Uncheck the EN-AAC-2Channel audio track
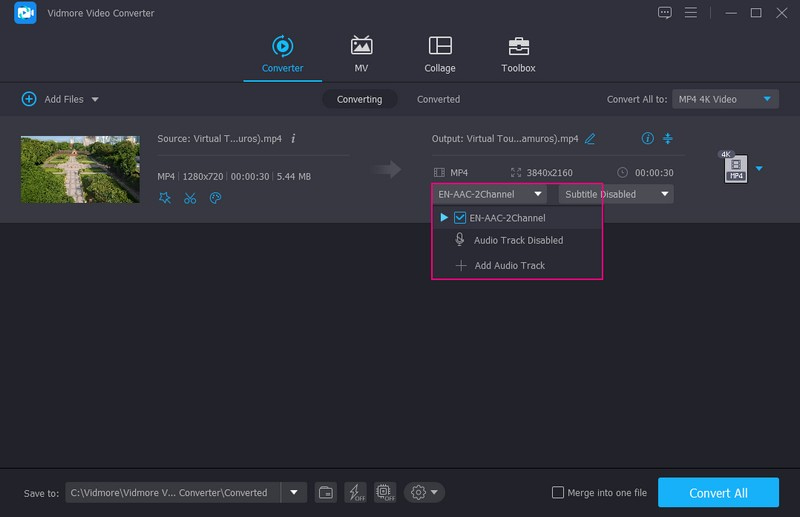The width and height of the screenshot is (800, 517). pos(460,217)
